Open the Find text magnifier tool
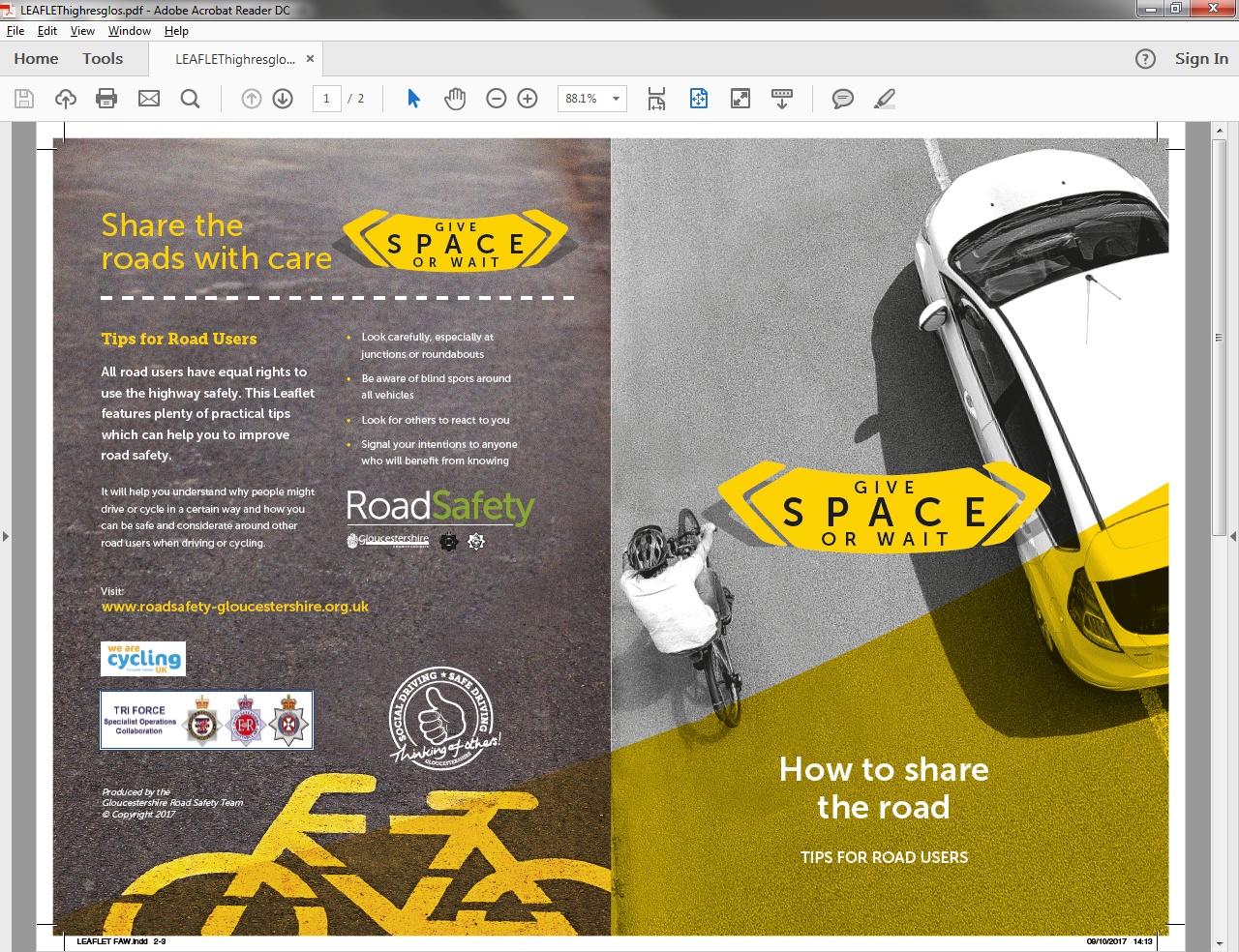The width and height of the screenshot is (1239, 952). tap(191, 99)
